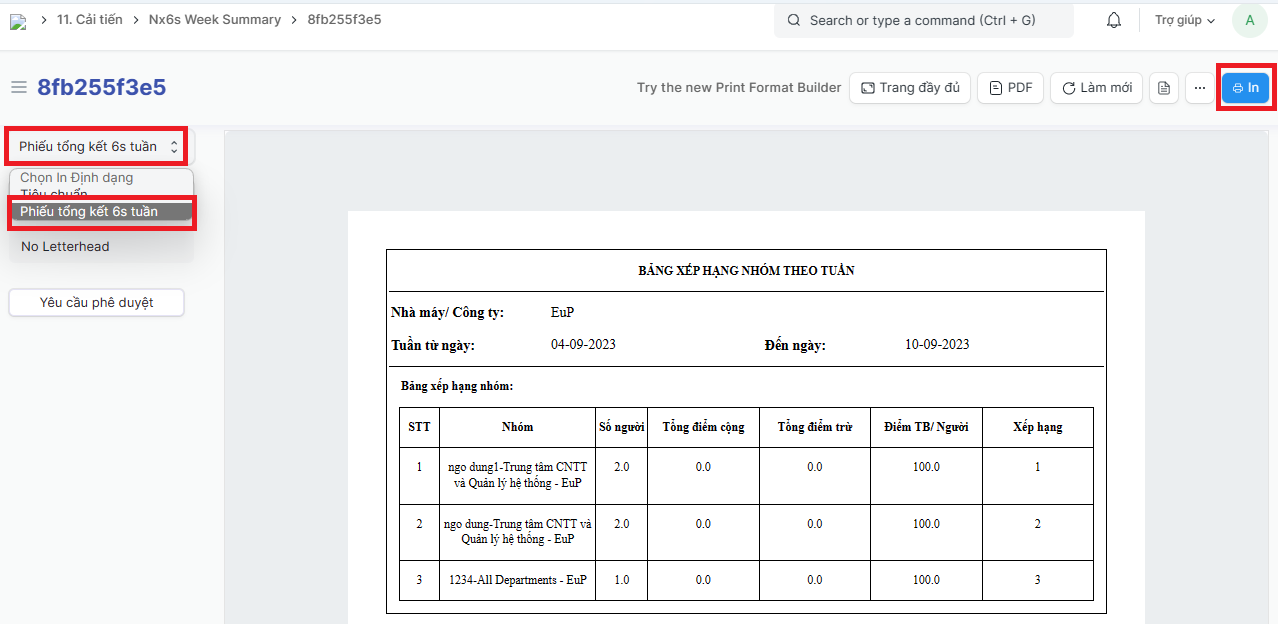This screenshot has width=1278, height=624.
Task: Click the home logo in breadcrumb
Action: (x=18, y=21)
